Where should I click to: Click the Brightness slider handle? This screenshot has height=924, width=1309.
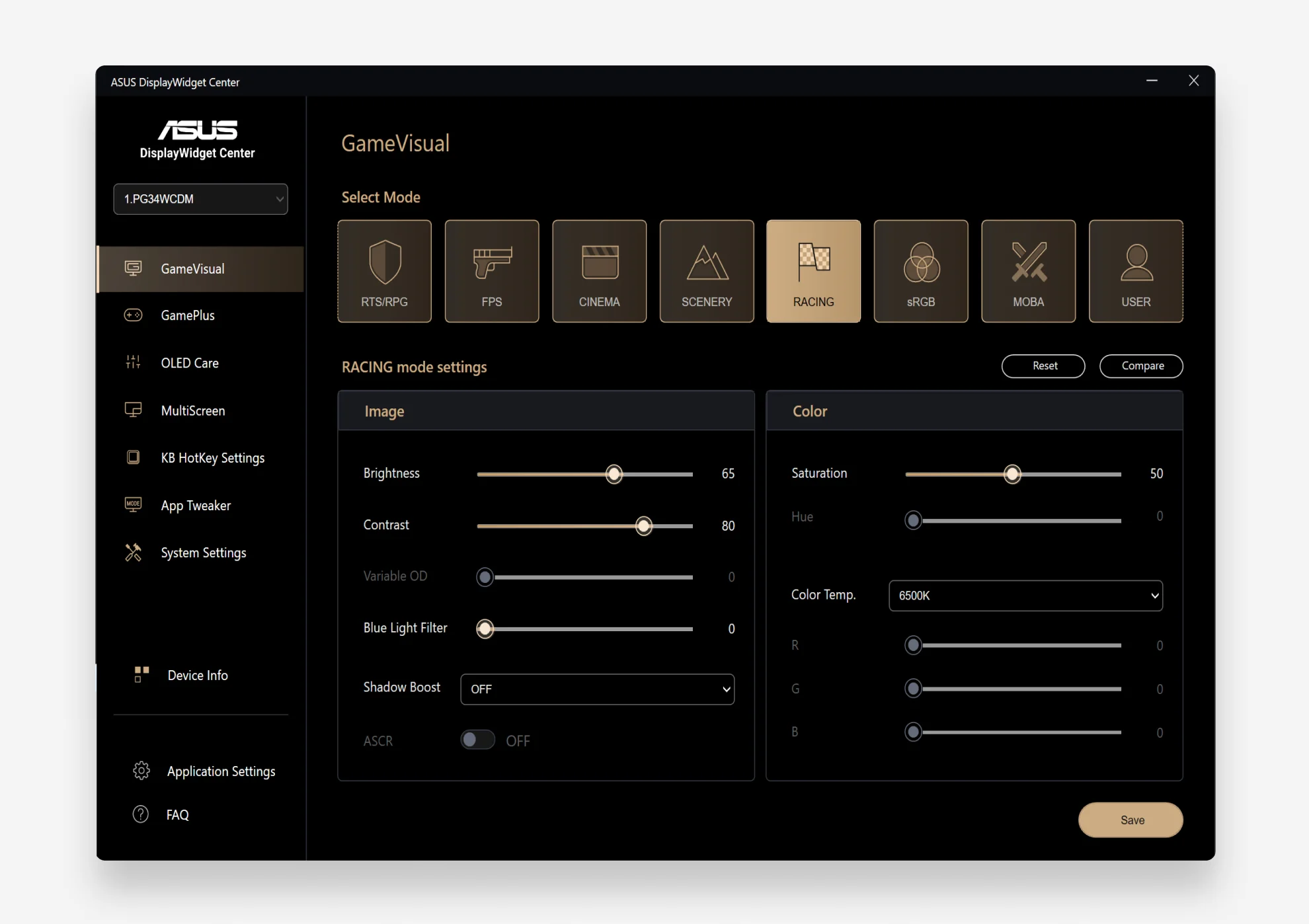click(614, 474)
